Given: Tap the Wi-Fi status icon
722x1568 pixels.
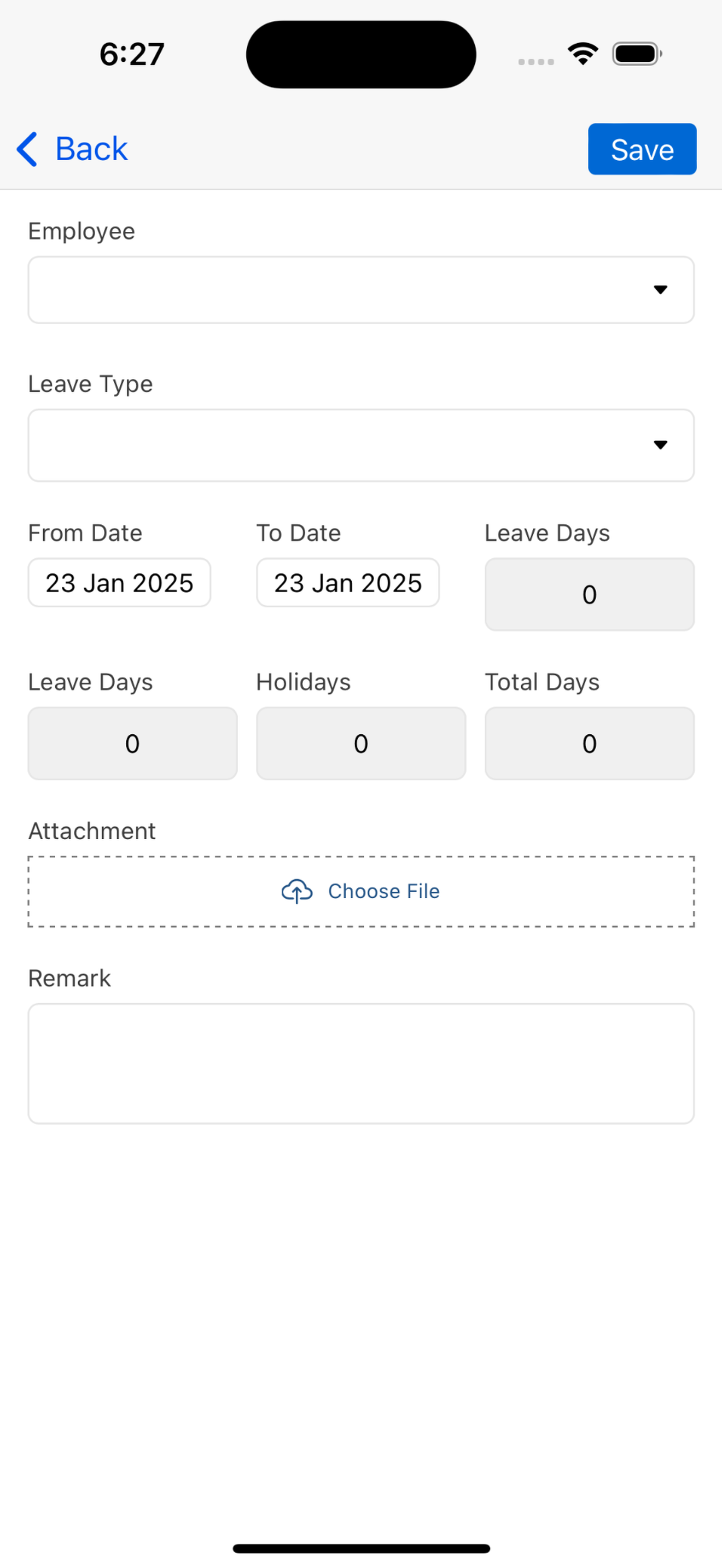Looking at the screenshot, I should [583, 54].
